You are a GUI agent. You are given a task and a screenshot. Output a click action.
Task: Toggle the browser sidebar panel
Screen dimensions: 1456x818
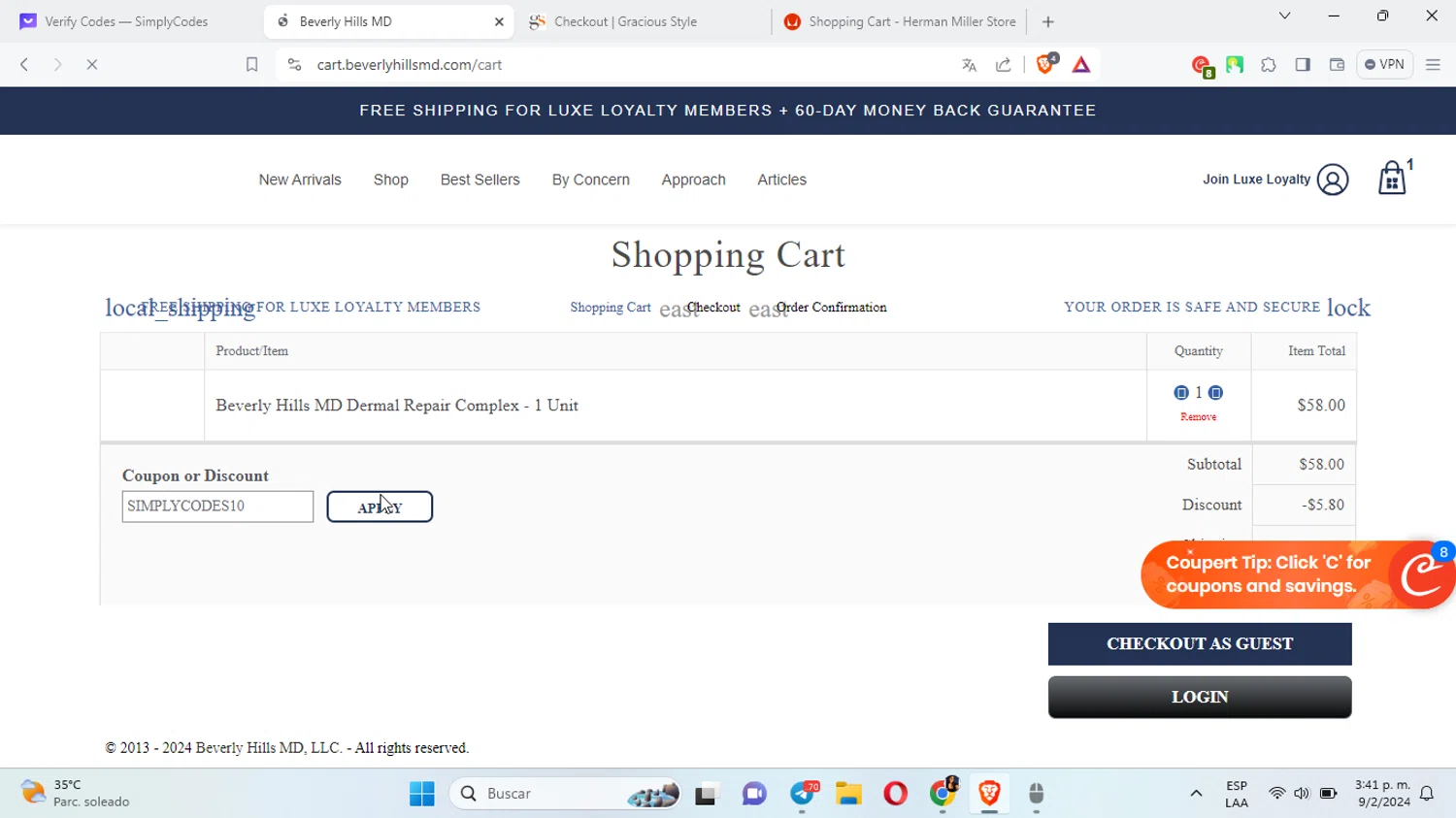tap(1303, 65)
